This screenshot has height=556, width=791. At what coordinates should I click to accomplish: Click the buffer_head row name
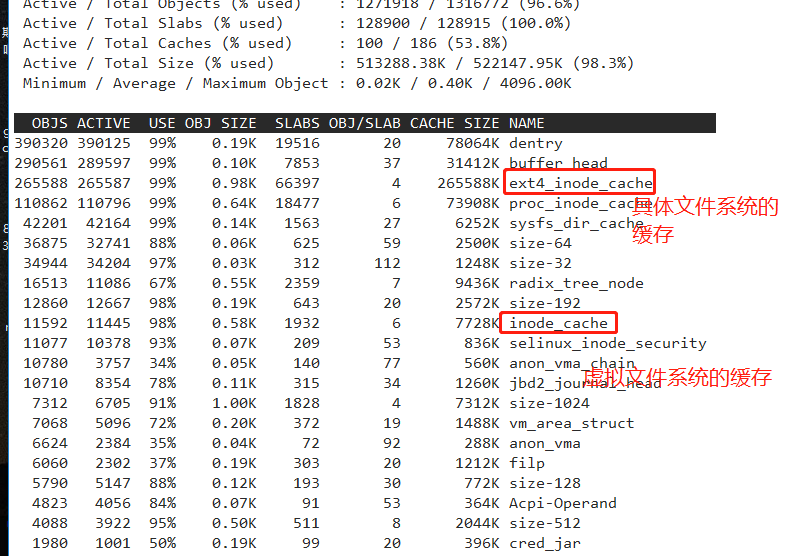pyautogui.click(x=558, y=163)
